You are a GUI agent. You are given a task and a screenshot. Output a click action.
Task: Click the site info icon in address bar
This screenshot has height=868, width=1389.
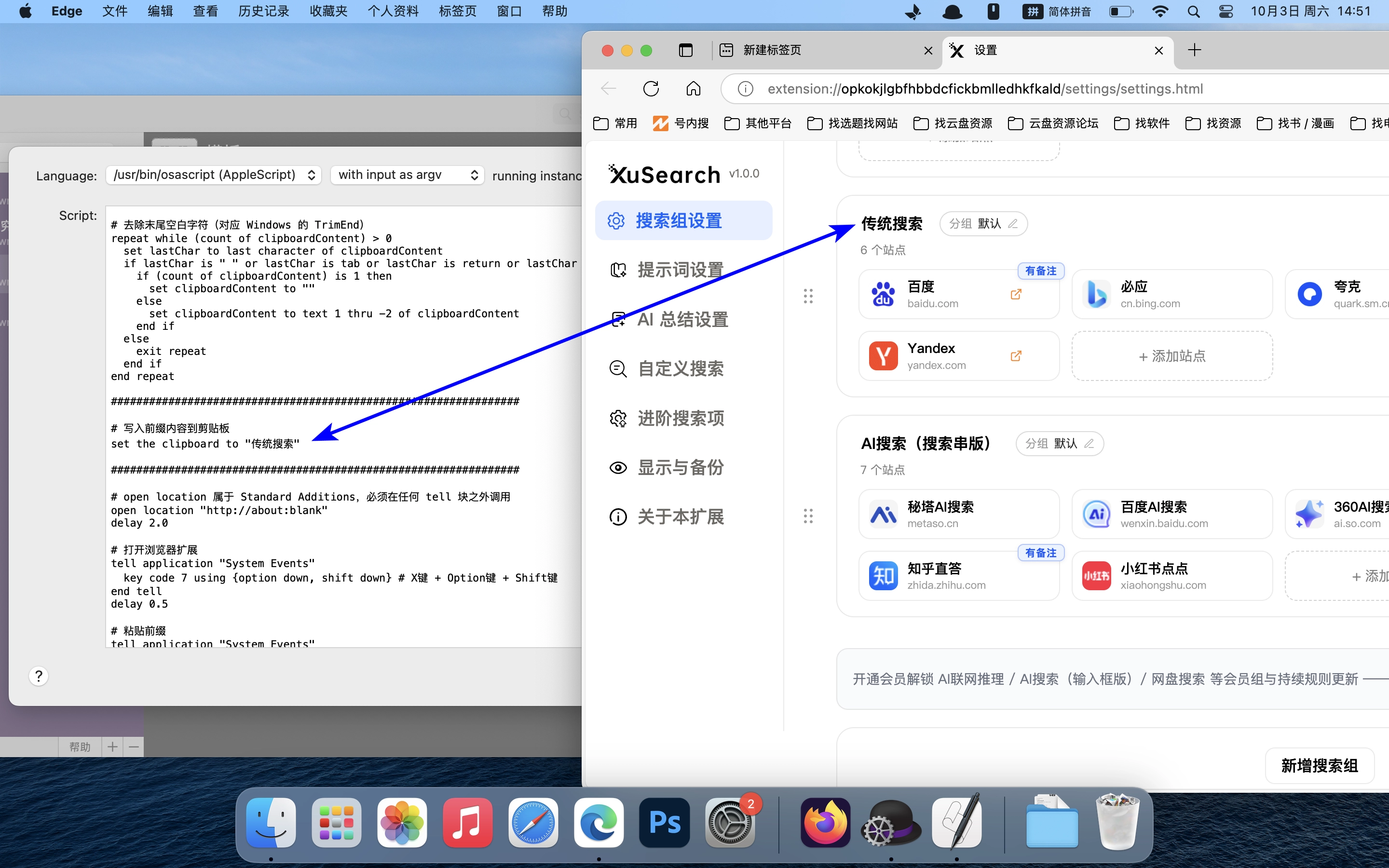745,88
